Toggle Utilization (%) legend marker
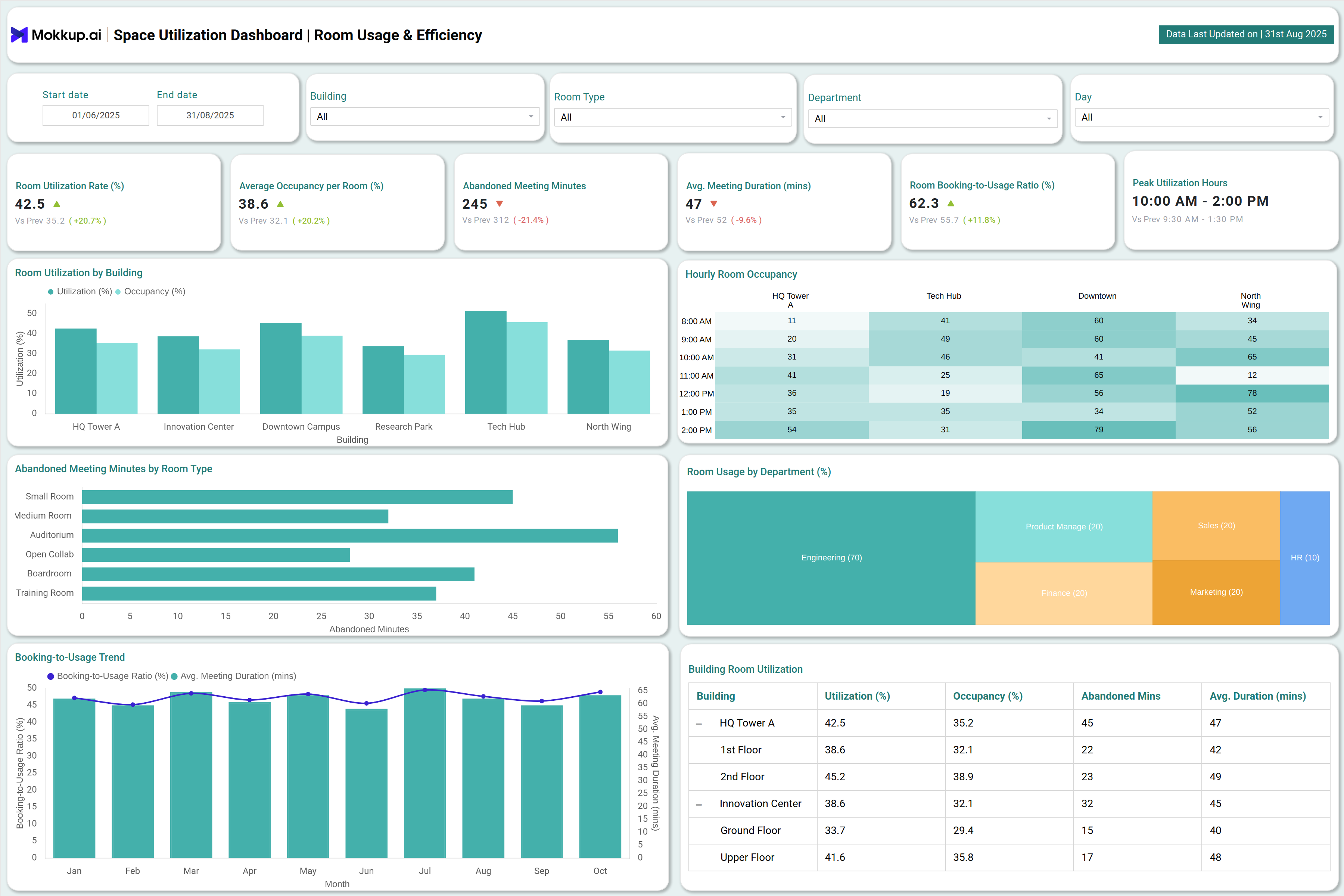1344x896 pixels. coord(51,292)
